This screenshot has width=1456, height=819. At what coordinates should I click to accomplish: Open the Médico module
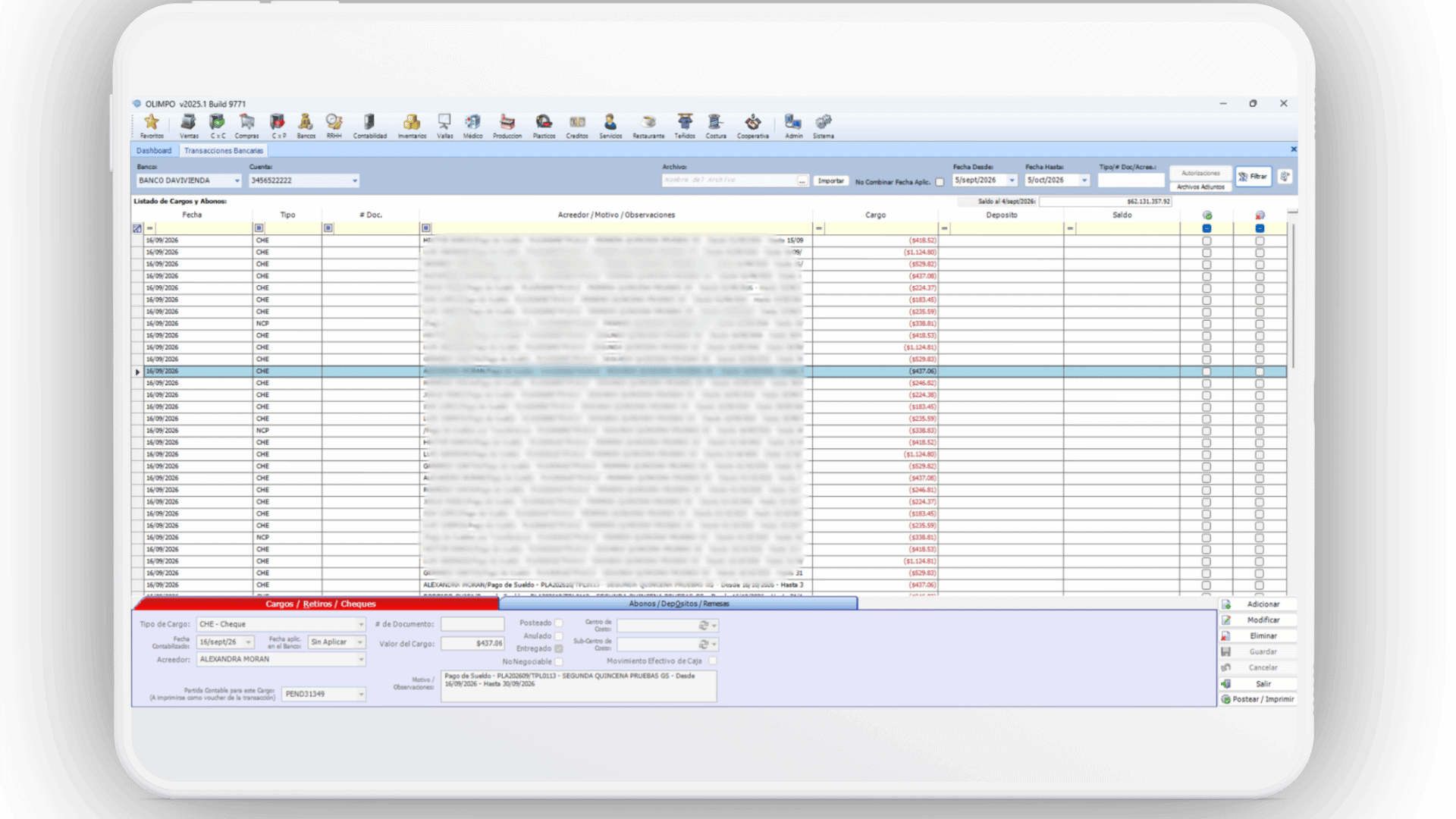[x=472, y=126]
